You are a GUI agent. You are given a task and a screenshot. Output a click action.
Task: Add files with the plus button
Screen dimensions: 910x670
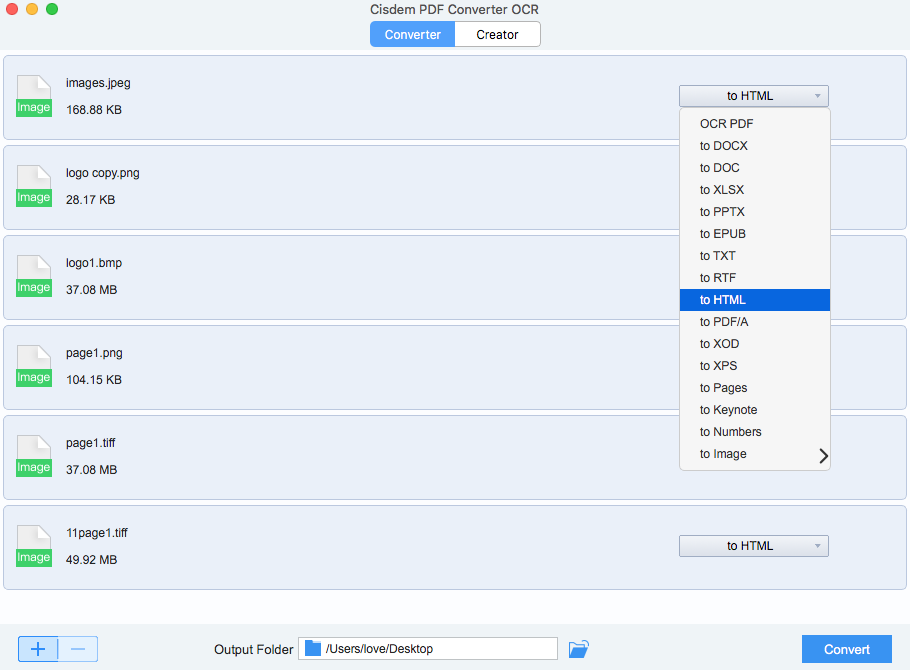[x=38, y=649]
